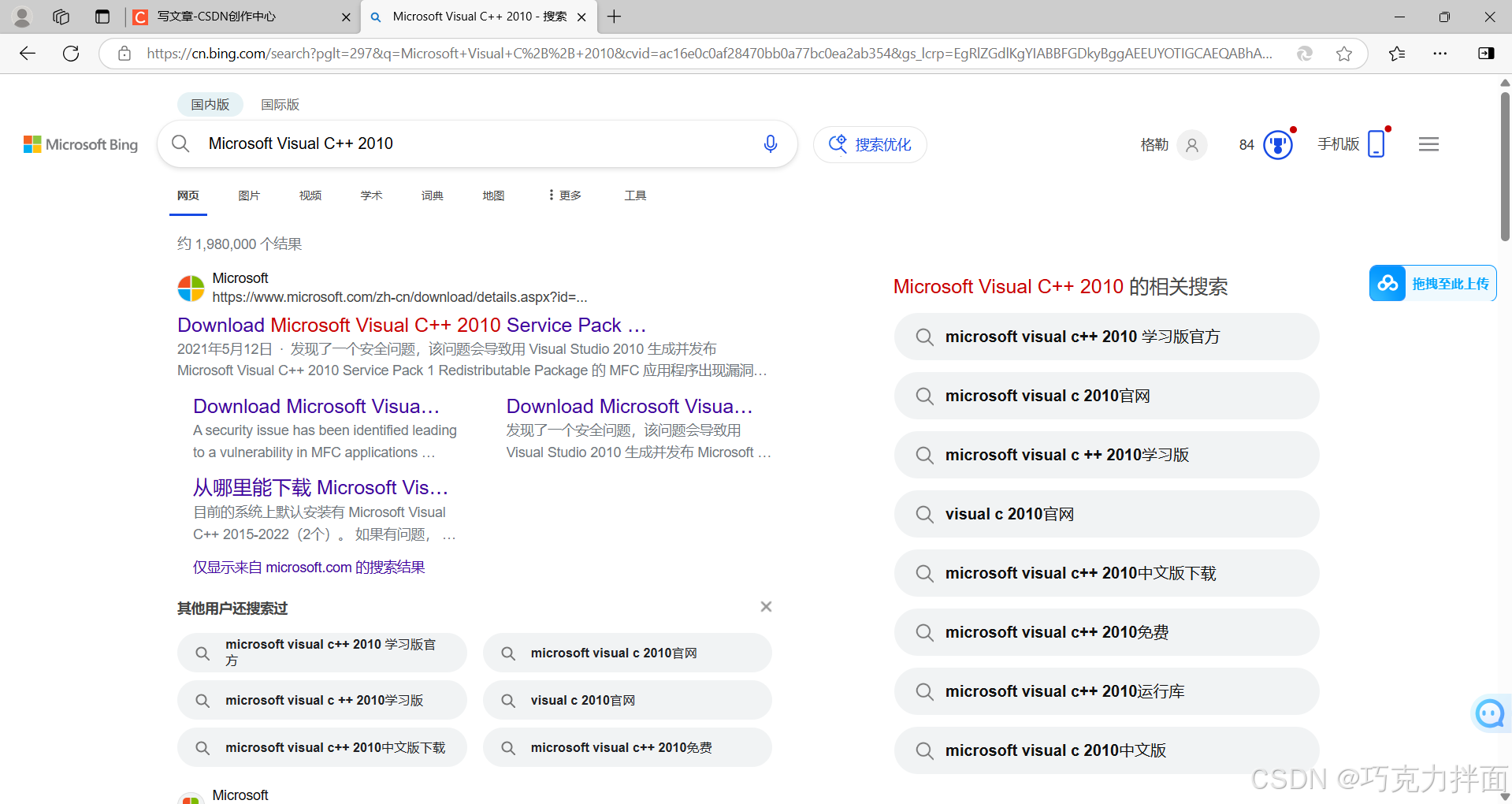Viewport: 1512px width, 804px height.
Task: Expand the 更多 dropdown menu
Action: click(x=565, y=195)
